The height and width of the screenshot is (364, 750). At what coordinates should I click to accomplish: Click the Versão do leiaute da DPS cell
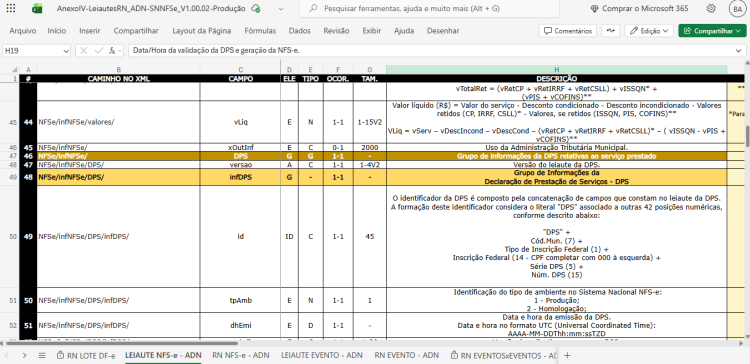pyautogui.click(x=556, y=165)
